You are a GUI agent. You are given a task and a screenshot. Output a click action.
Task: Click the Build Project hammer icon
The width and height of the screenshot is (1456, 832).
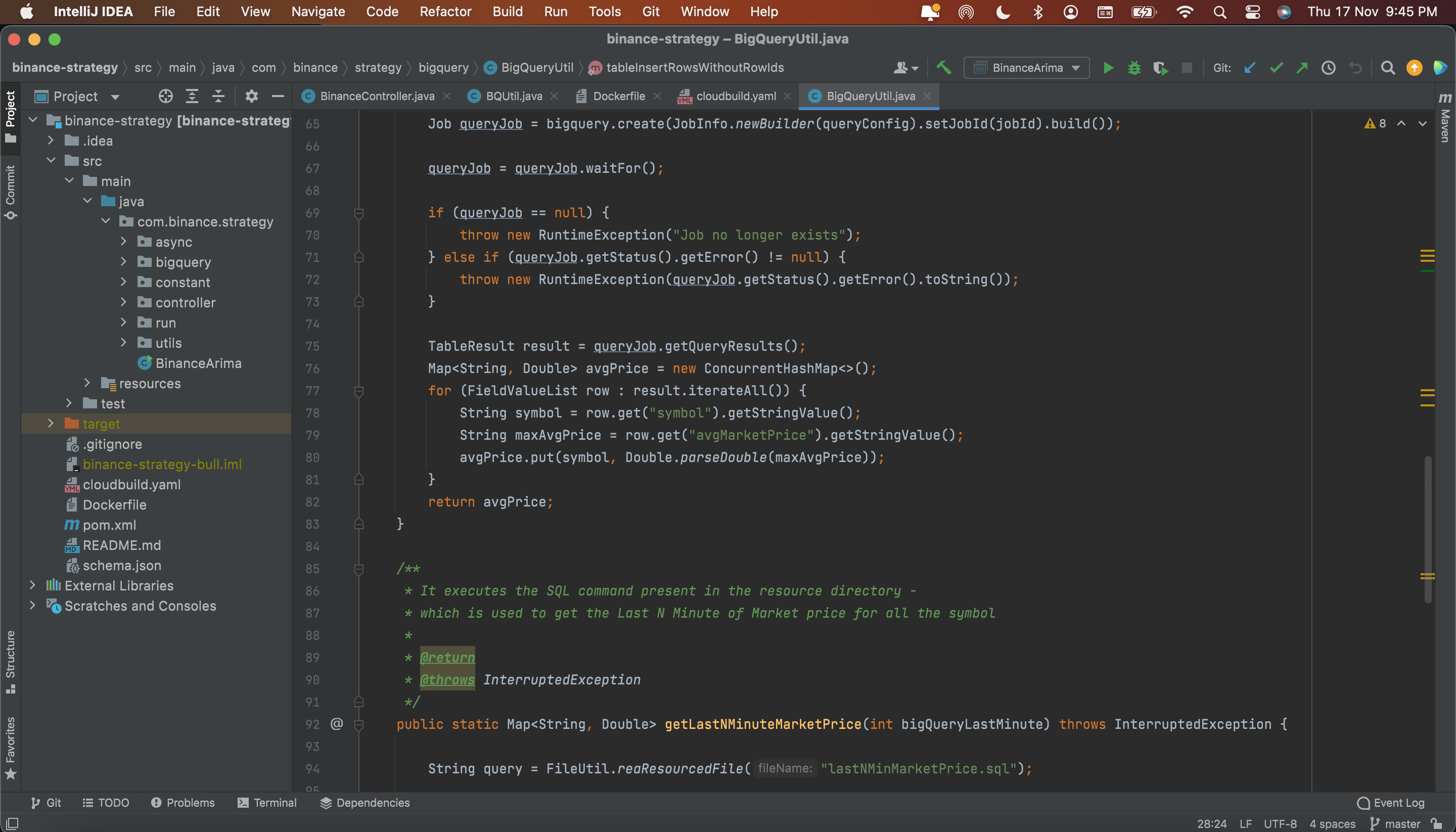coord(943,67)
